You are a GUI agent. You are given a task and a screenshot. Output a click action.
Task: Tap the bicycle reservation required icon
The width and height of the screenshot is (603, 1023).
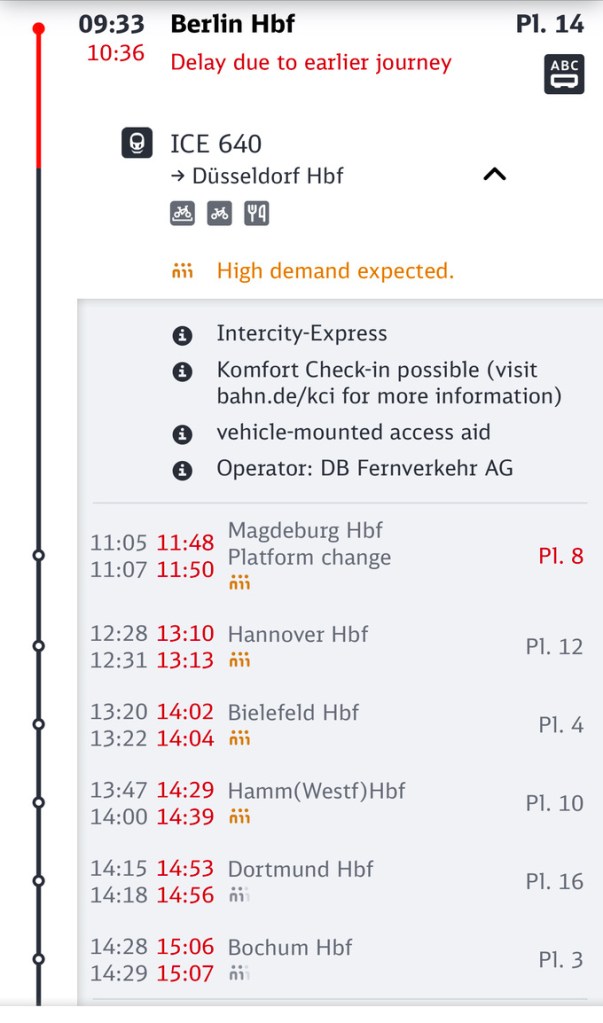pos(182,212)
